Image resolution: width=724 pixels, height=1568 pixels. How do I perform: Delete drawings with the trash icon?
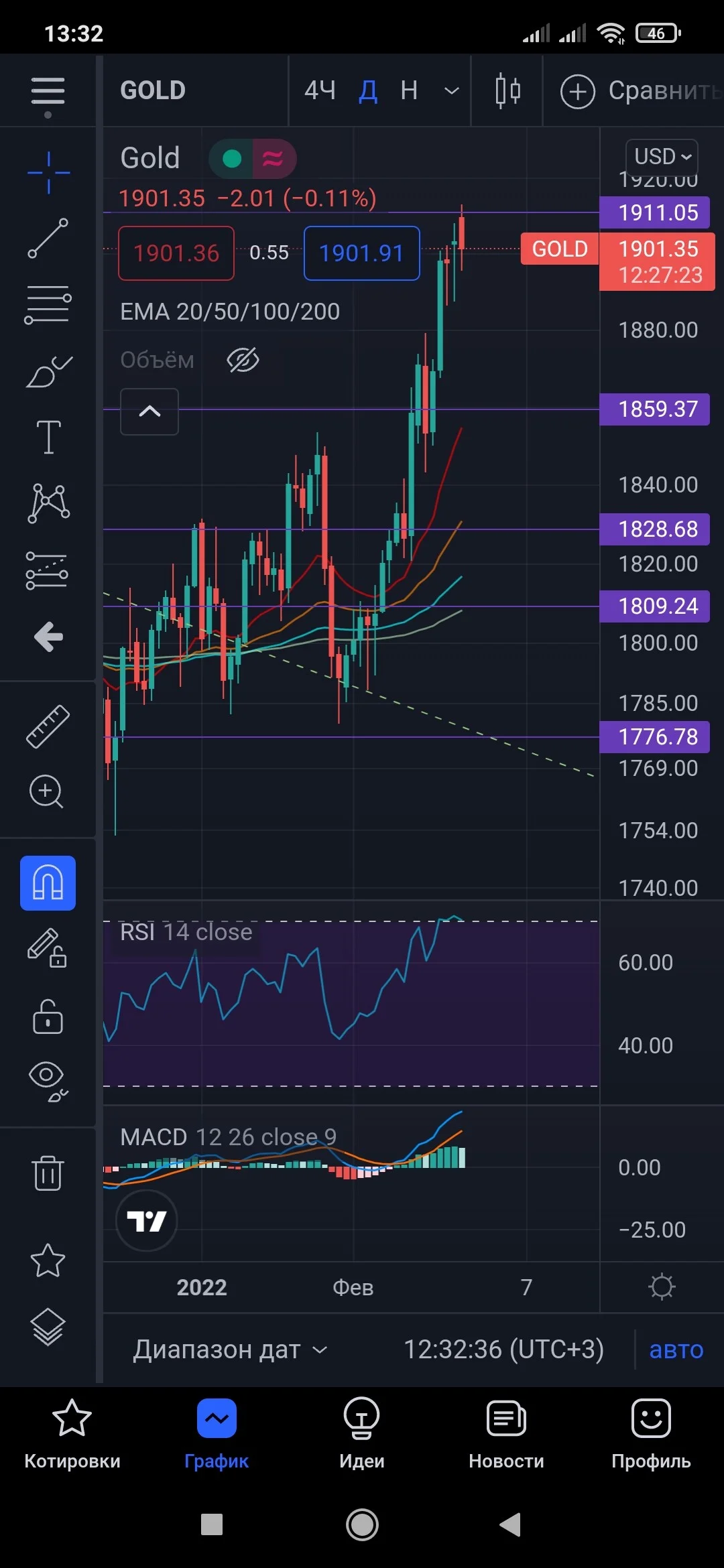pyautogui.click(x=48, y=1173)
